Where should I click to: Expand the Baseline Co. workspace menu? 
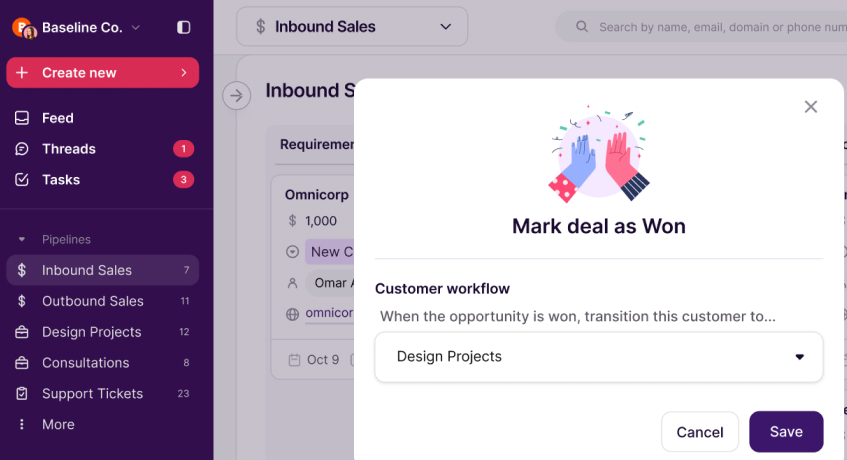136,28
